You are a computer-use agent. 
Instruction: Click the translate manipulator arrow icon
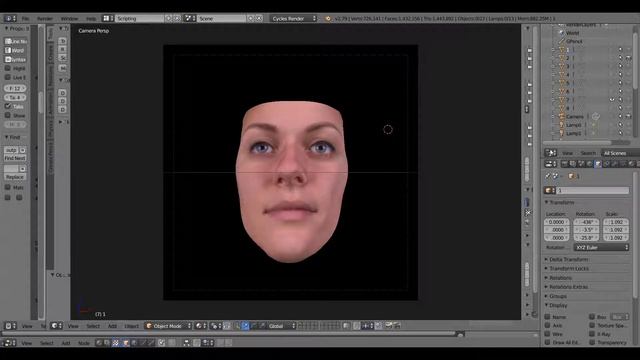pyautogui.click(x=245, y=326)
